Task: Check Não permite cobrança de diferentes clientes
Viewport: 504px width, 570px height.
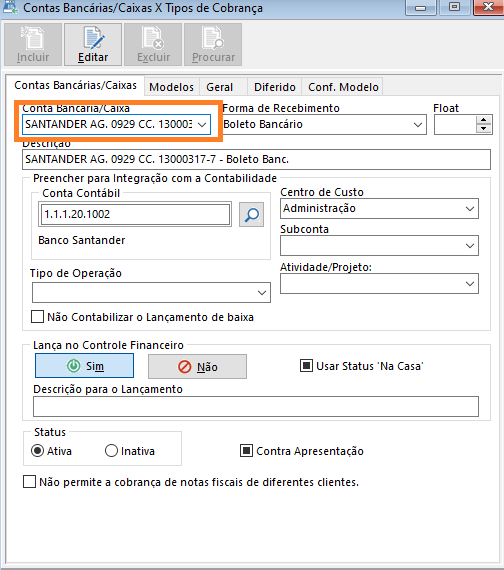Action: pos(29,482)
